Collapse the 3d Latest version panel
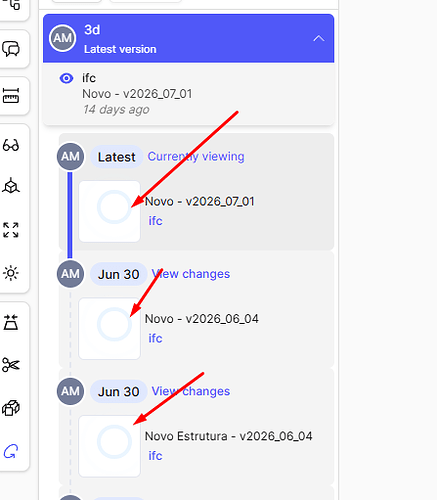Image resolution: width=437 pixels, height=500 pixels. point(319,38)
